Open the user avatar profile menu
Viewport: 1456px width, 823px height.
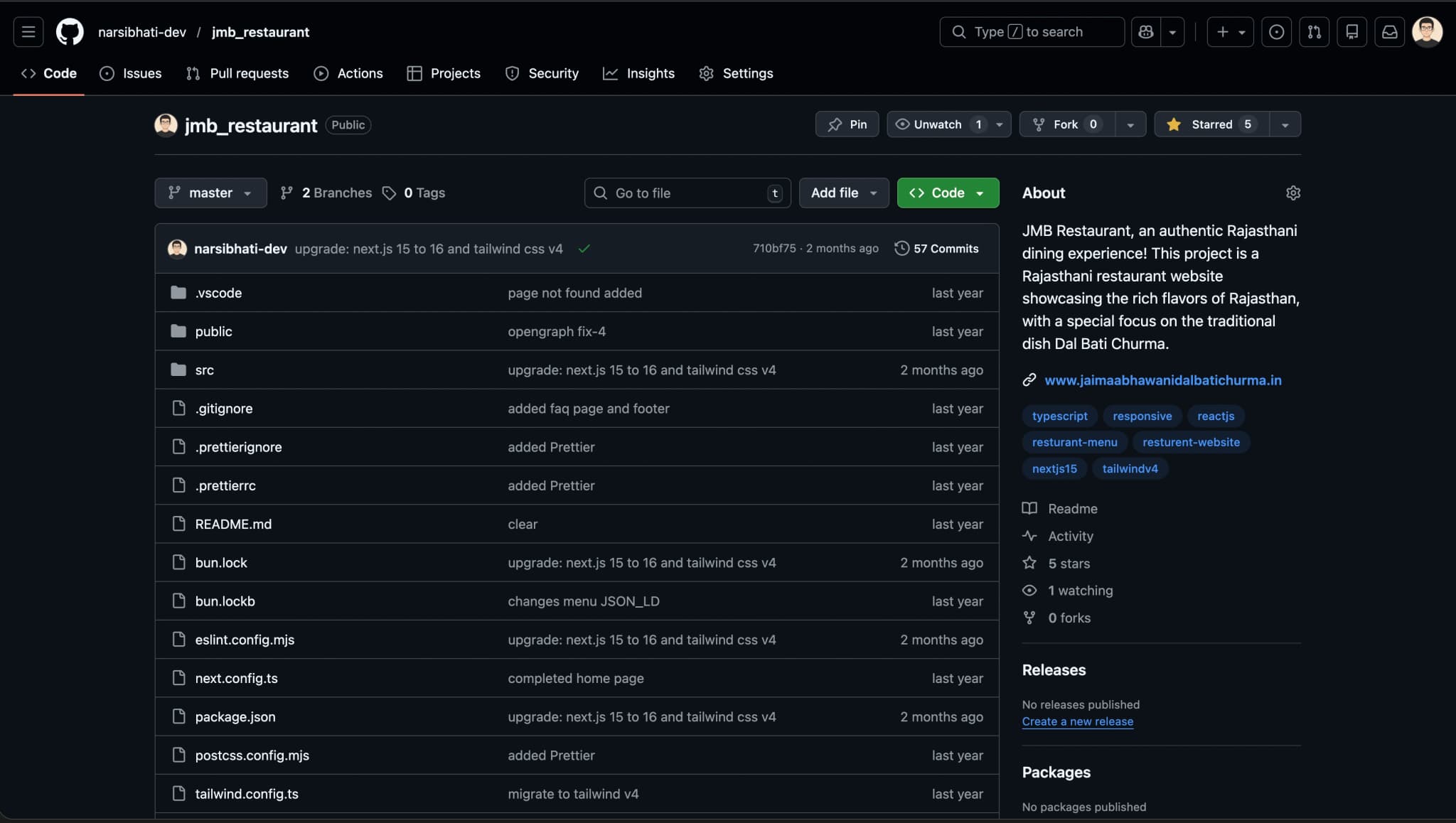pyautogui.click(x=1426, y=32)
